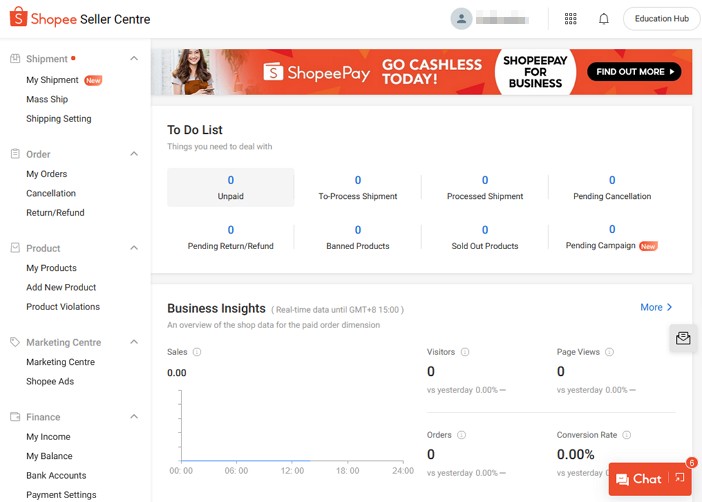The image size is (702, 502).
Task: Open Payment Settings
Action: (x=61, y=495)
